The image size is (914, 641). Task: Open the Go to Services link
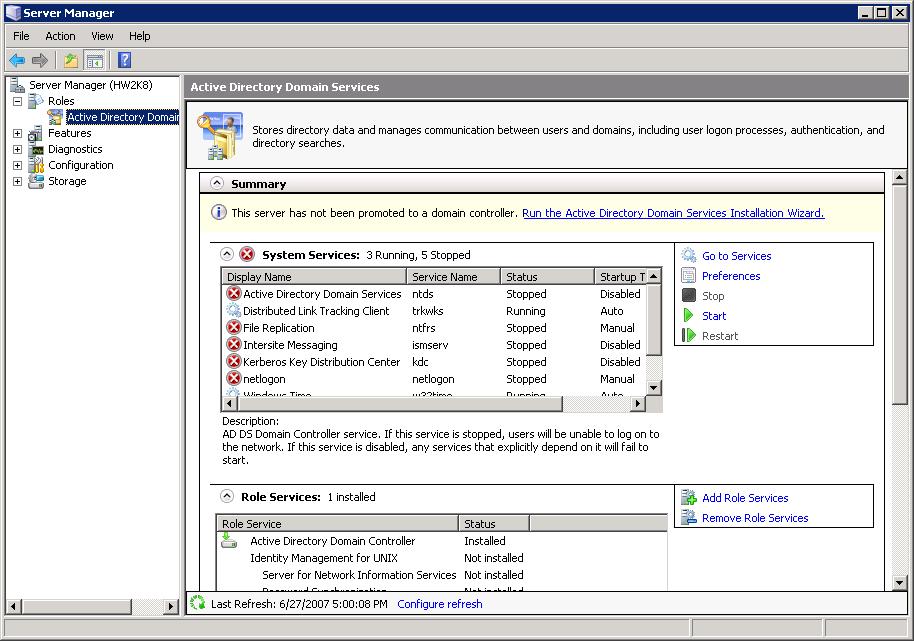click(736, 256)
